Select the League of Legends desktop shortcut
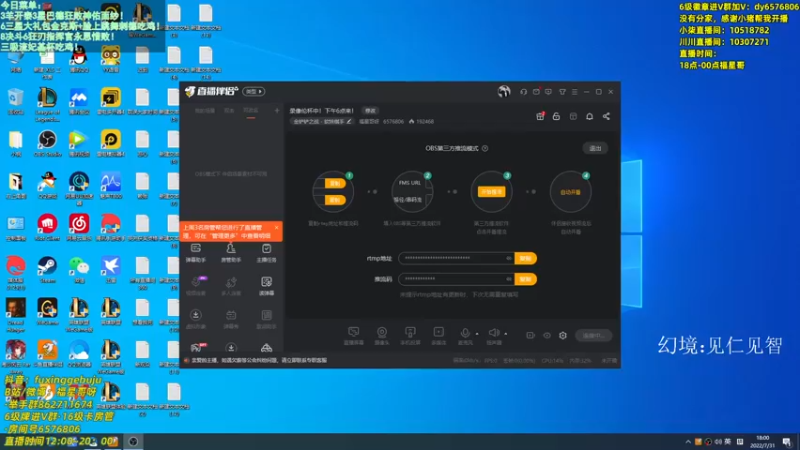The height and width of the screenshot is (450, 800). (47, 105)
